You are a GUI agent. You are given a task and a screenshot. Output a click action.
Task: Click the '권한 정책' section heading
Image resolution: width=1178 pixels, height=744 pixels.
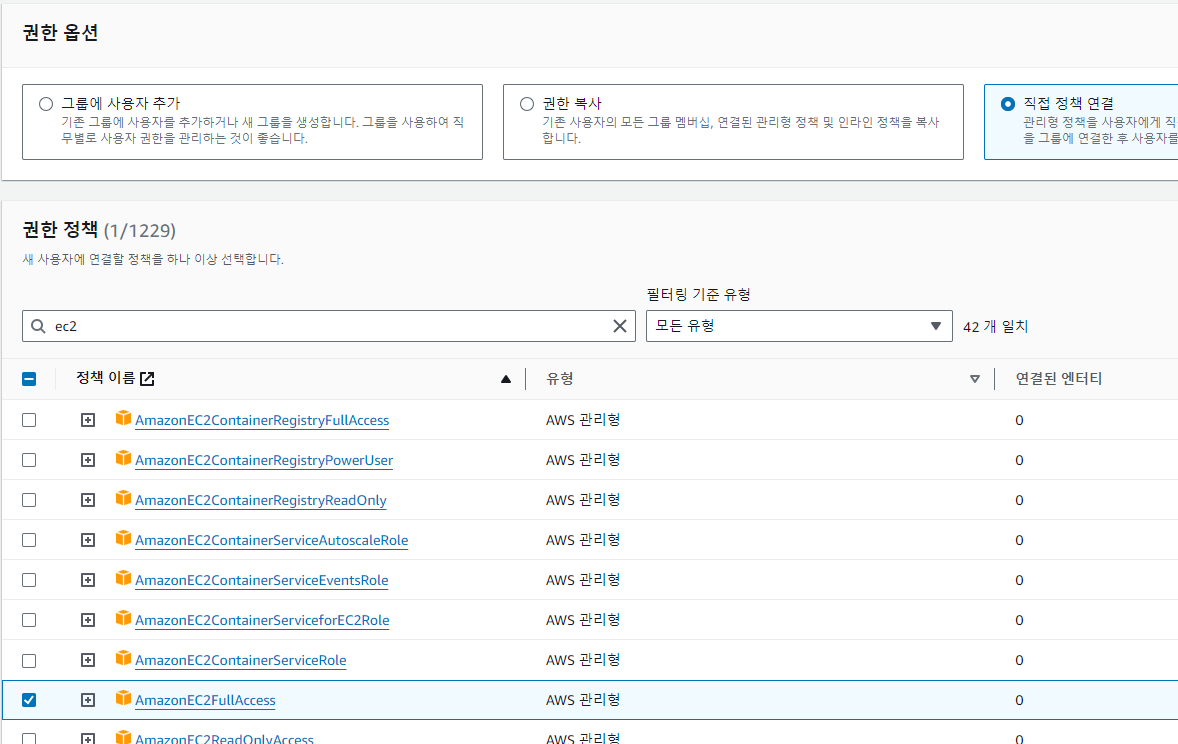[60, 229]
